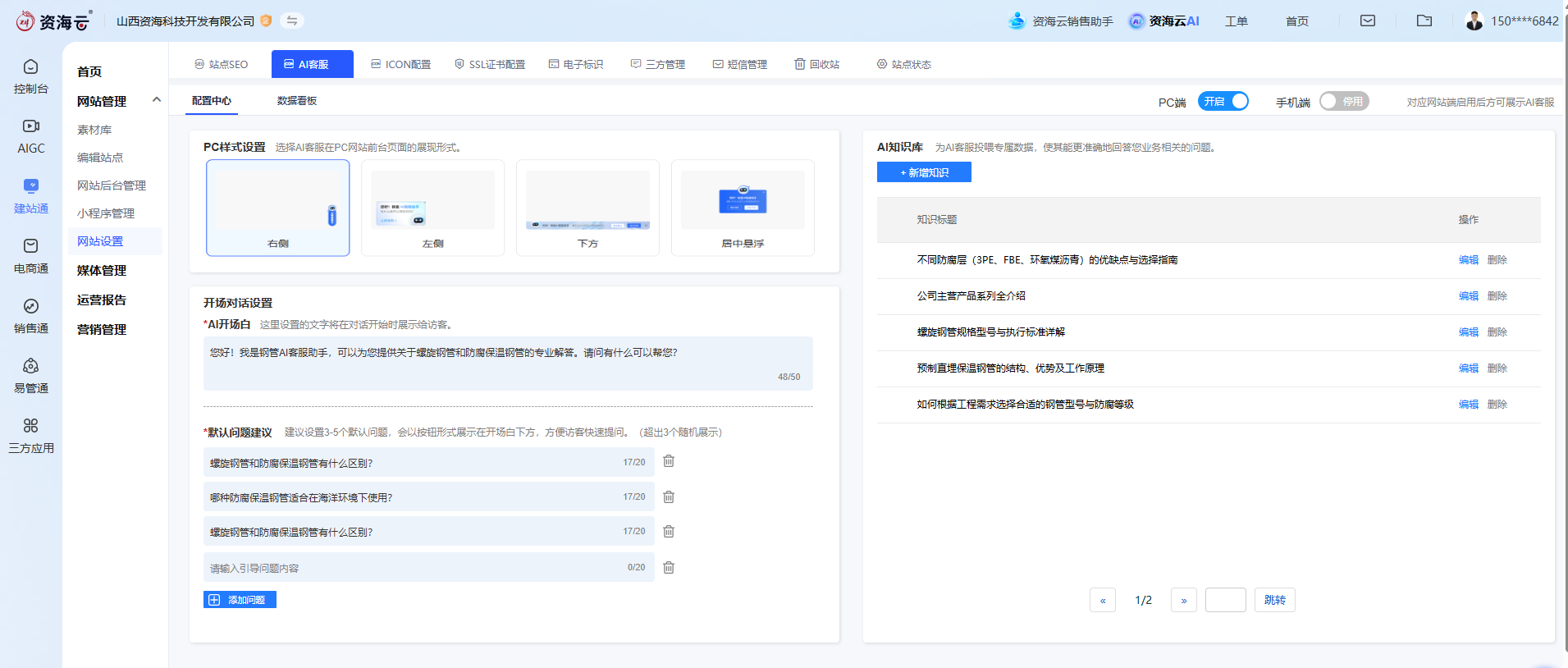Switch to the 数据看板 tab

point(297,101)
